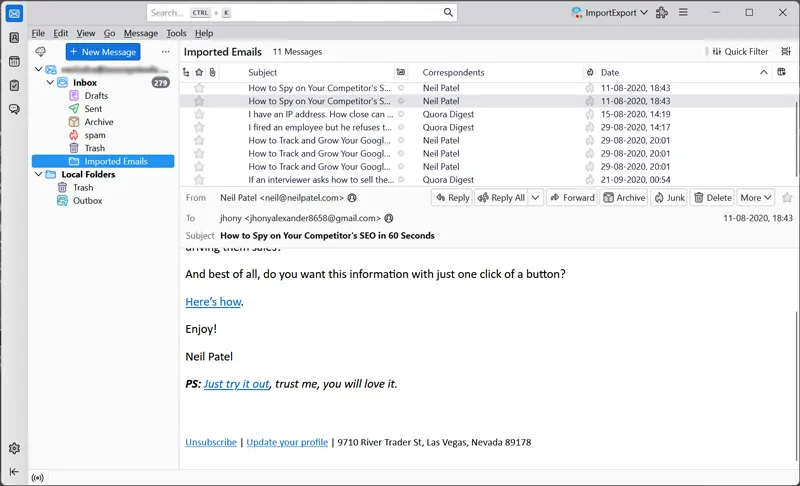Image resolution: width=800 pixels, height=486 pixels.
Task: Open the File menu
Action: (x=38, y=33)
